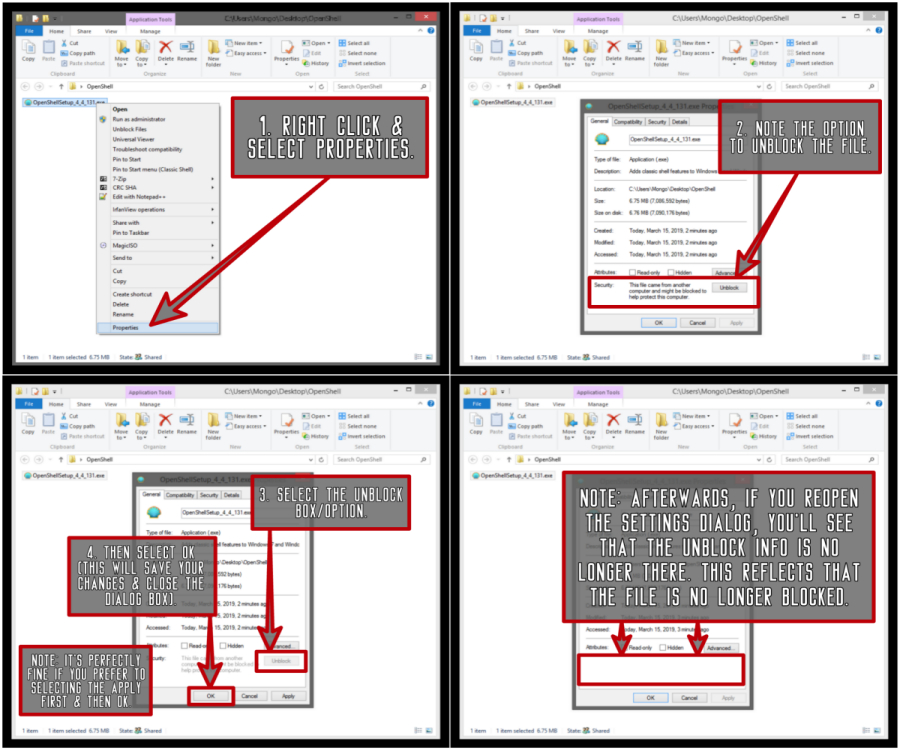Toggle Read-only in the bottom-right properties dialog

tap(625, 647)
